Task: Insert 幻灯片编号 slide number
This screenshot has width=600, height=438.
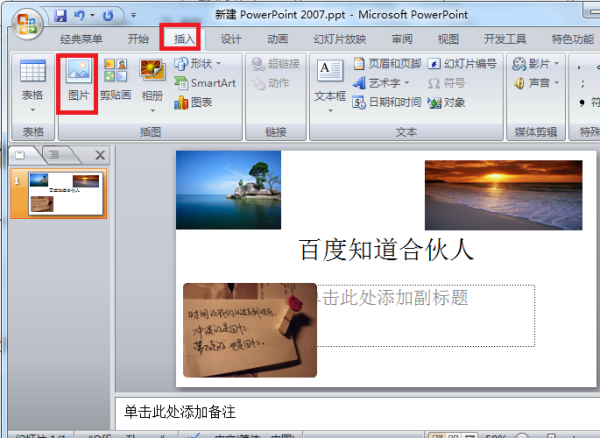Action: (x=462, y=64)
